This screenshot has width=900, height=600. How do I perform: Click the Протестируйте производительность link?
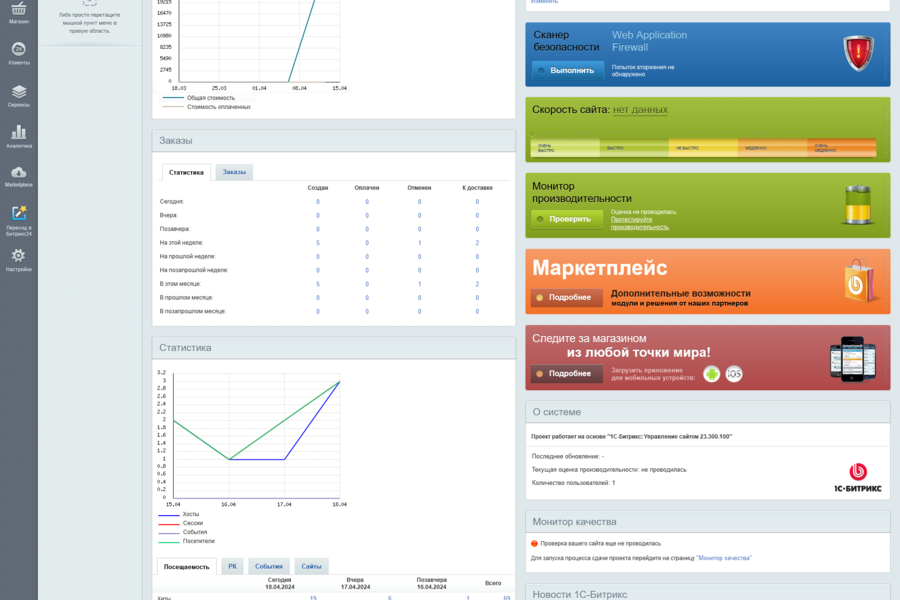[x=639, y=223]
